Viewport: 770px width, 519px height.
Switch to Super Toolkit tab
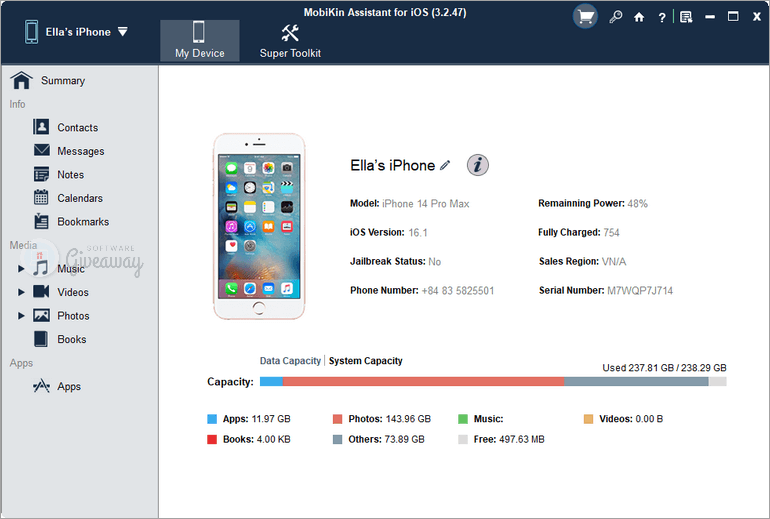[290, 41]
